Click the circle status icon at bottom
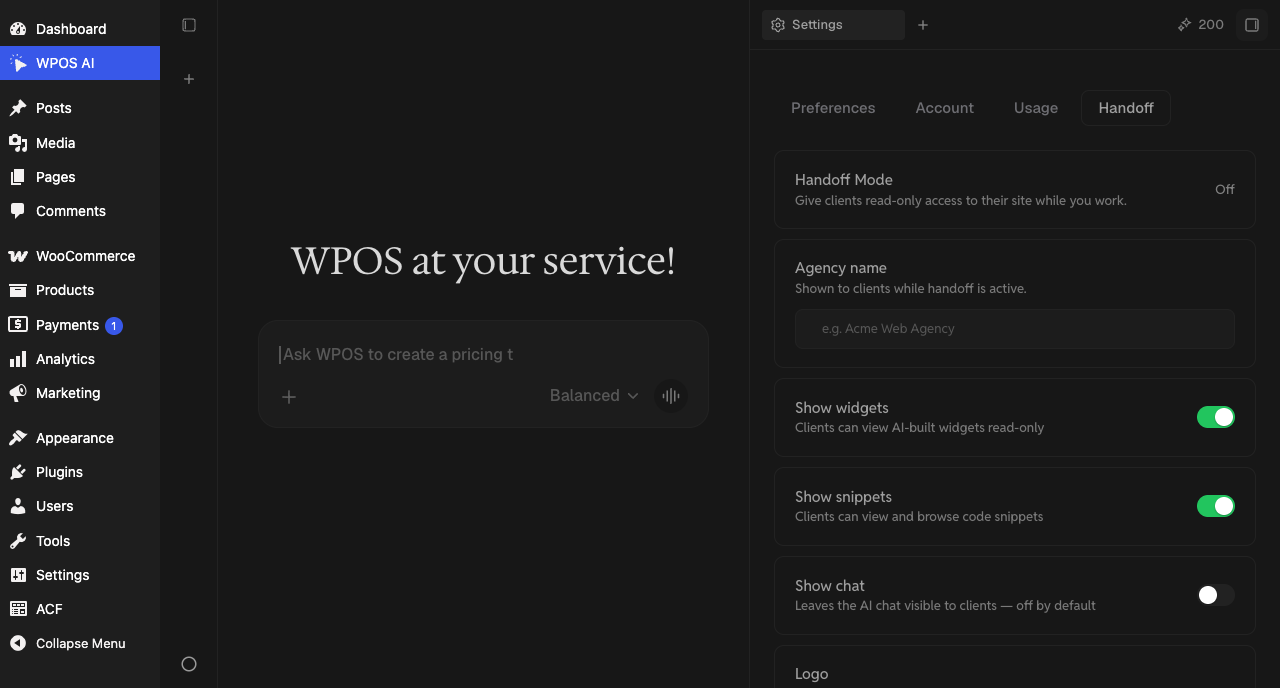 (x=189, y=664)
